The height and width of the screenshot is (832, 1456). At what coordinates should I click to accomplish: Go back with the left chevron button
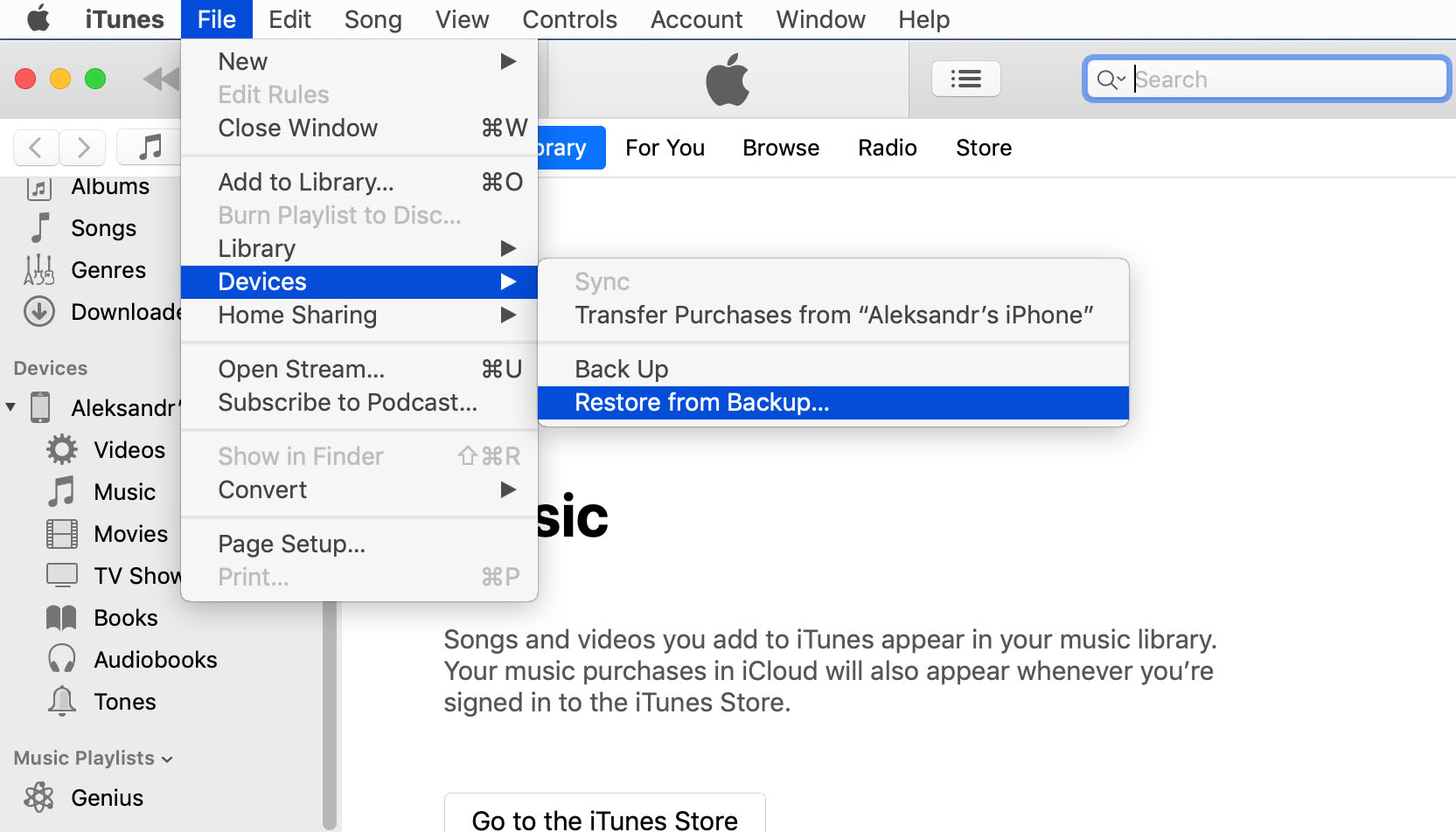36,148
